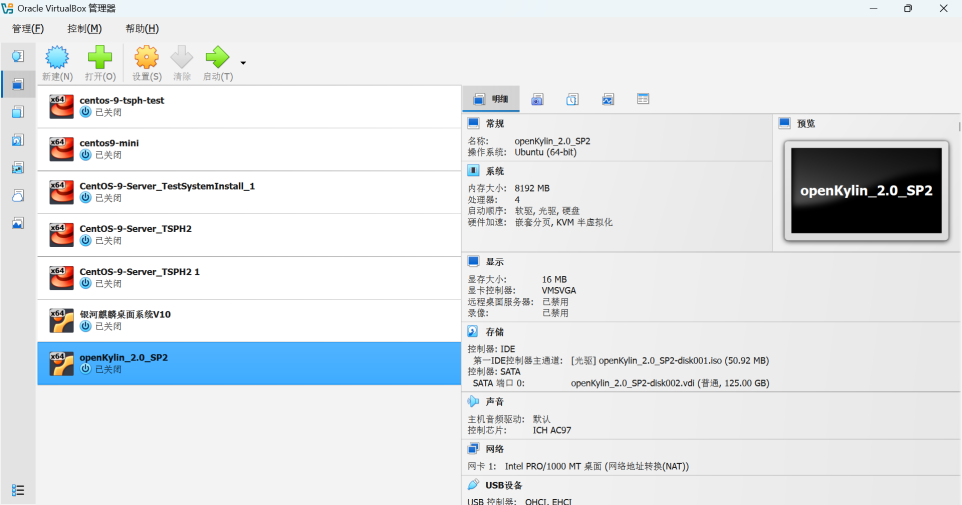
Task: Click the openKylin_2.0_SP2-disk002.vdi hard disk entry
Action: tap(670, 383)
